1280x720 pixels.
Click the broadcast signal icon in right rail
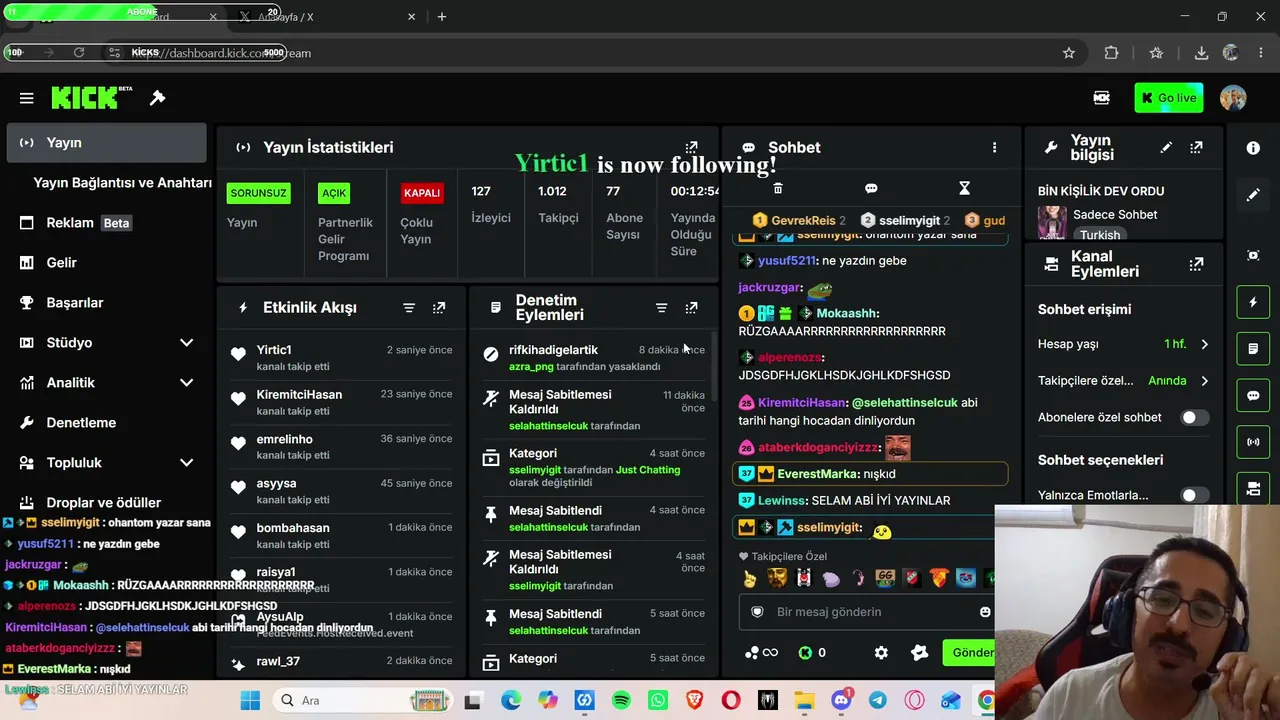tap(1253, 442)
